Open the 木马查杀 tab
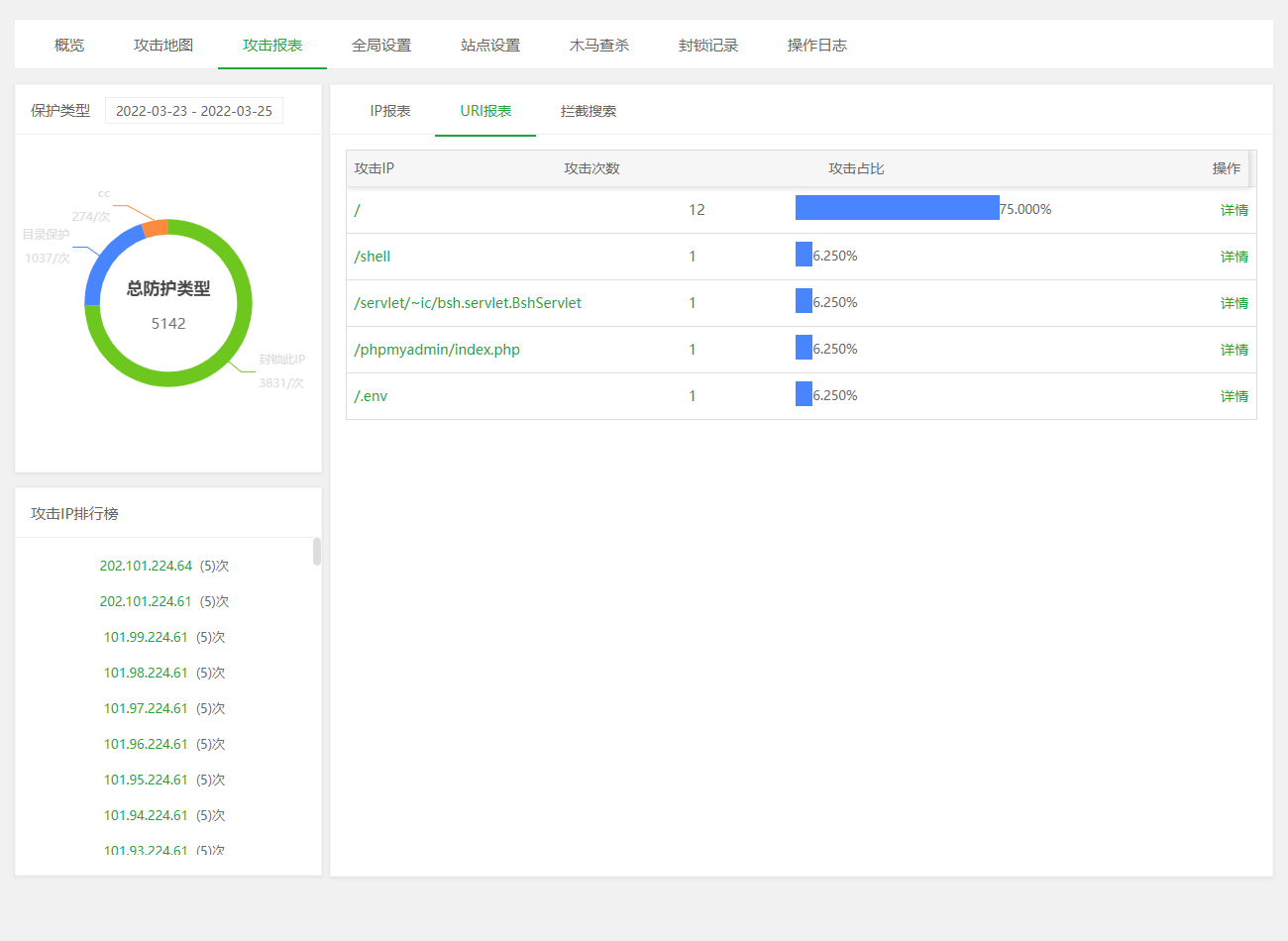This screenshot has height=941, width=1288. (x=599, y=46)
